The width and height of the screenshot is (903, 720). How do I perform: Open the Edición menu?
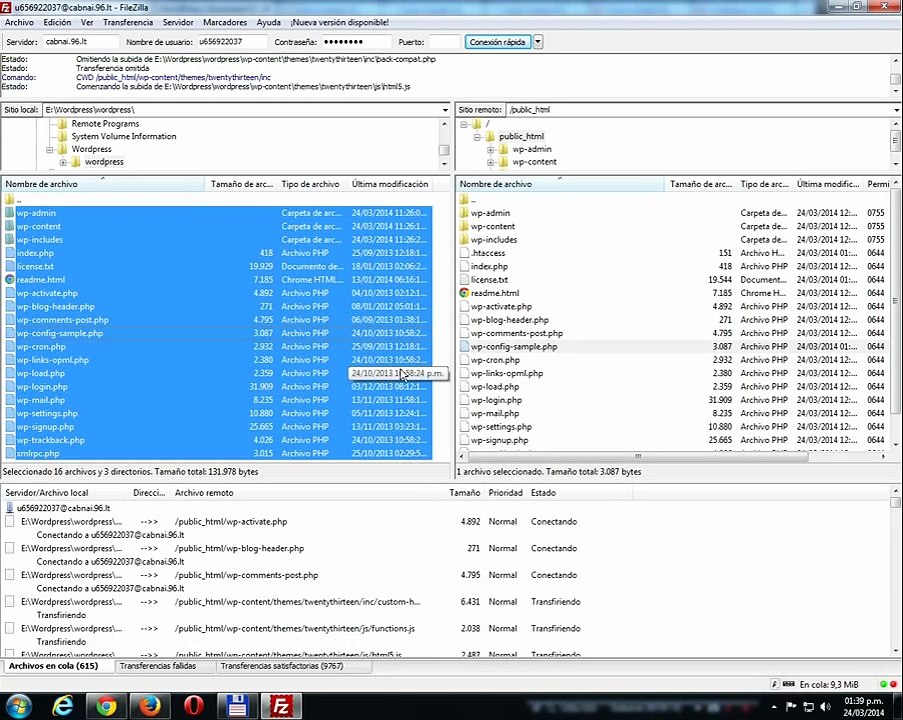[57, 22]
